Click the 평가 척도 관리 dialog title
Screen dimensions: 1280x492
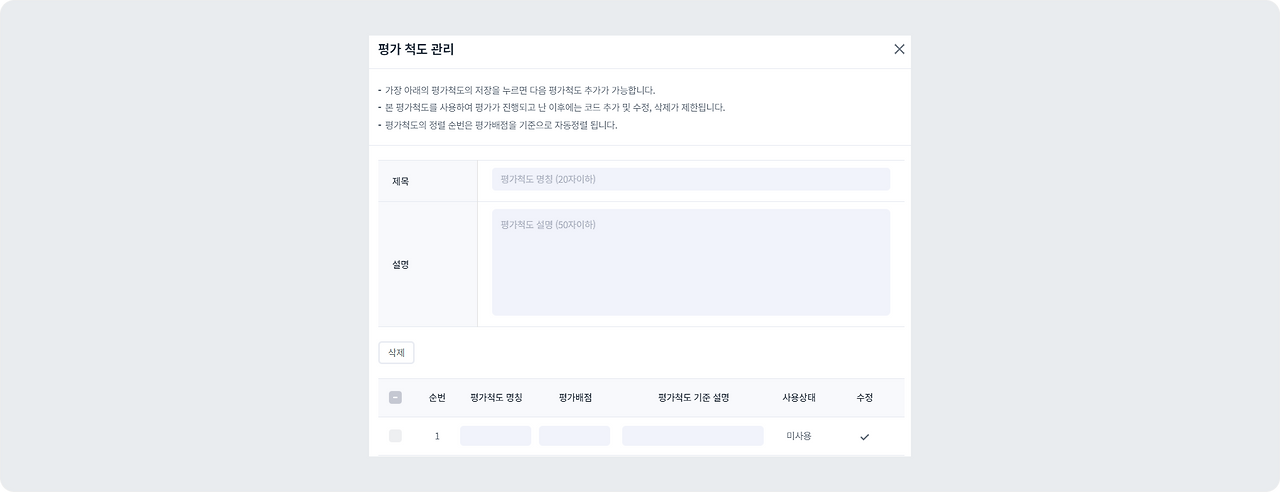pos(416,49)
